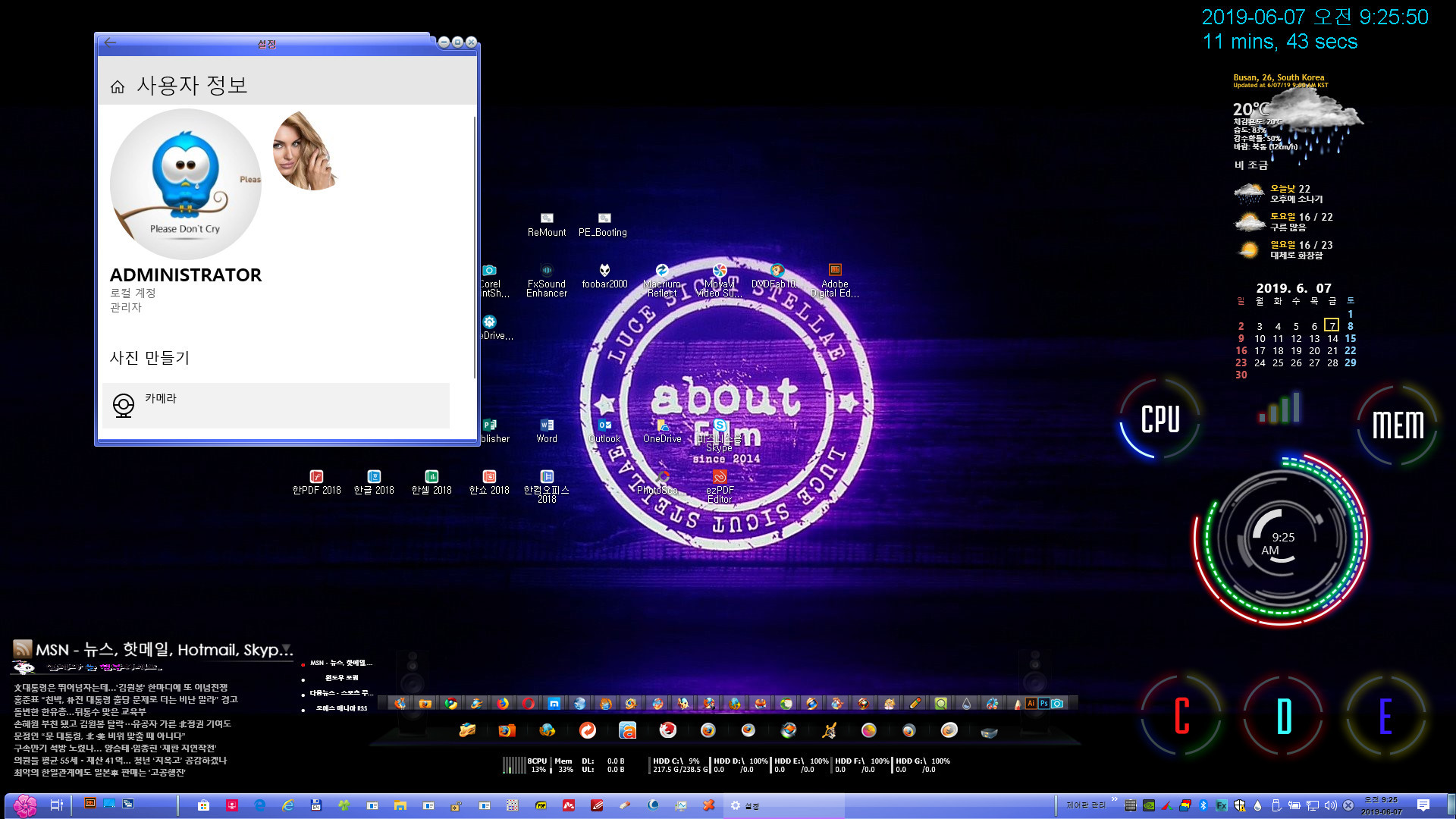Open Photoshop icon in the dock bar
The width and height of the screenshot is (1456, 819).
1044,703
